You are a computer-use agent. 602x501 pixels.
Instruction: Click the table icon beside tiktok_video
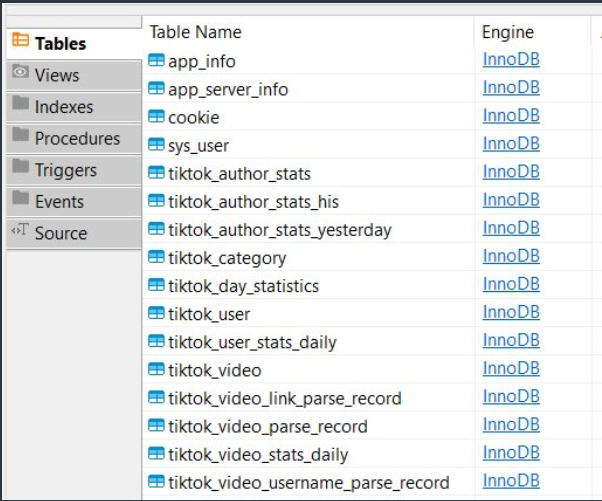pos(156,369)
